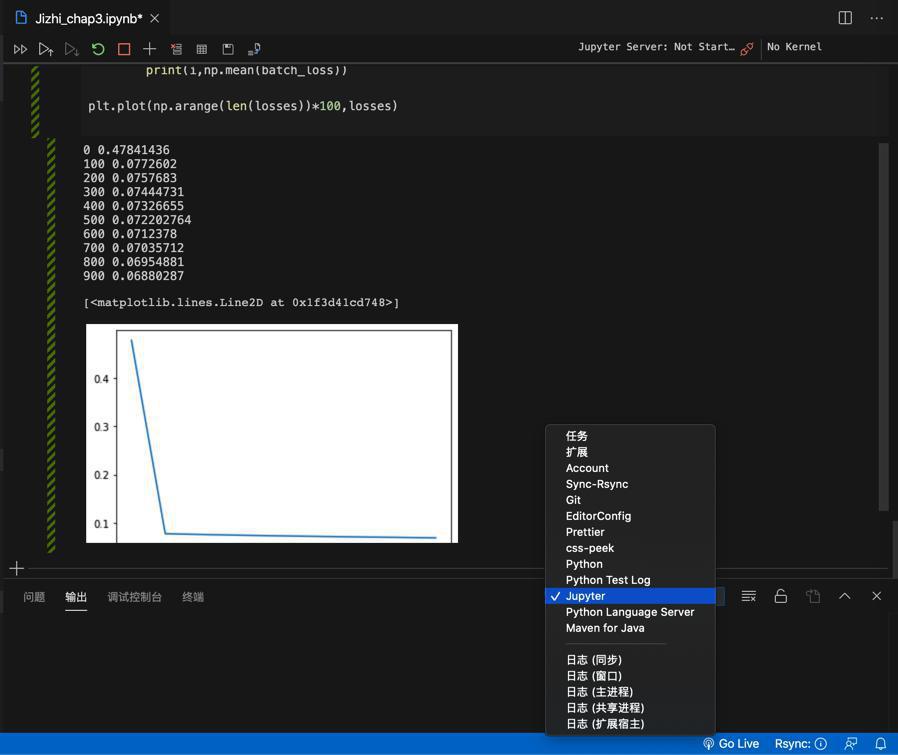Viewport: 898px width, 755px height.
Task: Select EditorConfig output channel
Action: click(x=631, y=516)
